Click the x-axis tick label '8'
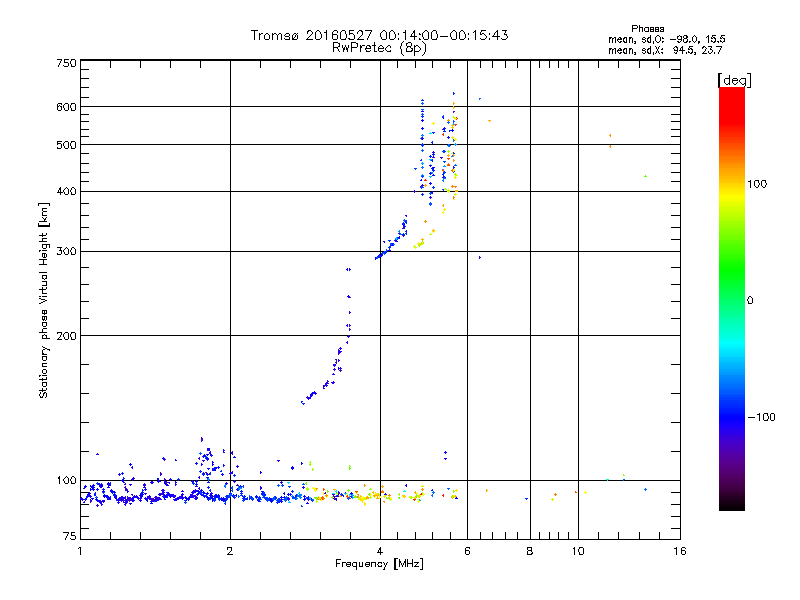The image size is (800, 600). tap(530, 551)
